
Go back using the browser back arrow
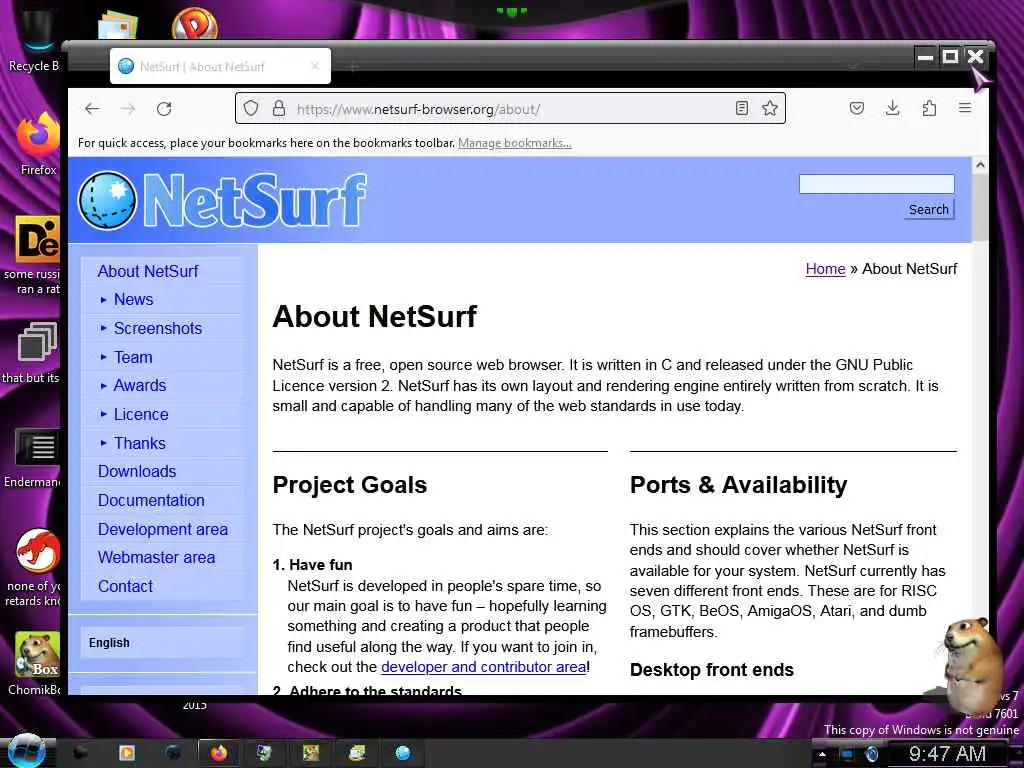(92, 108)
